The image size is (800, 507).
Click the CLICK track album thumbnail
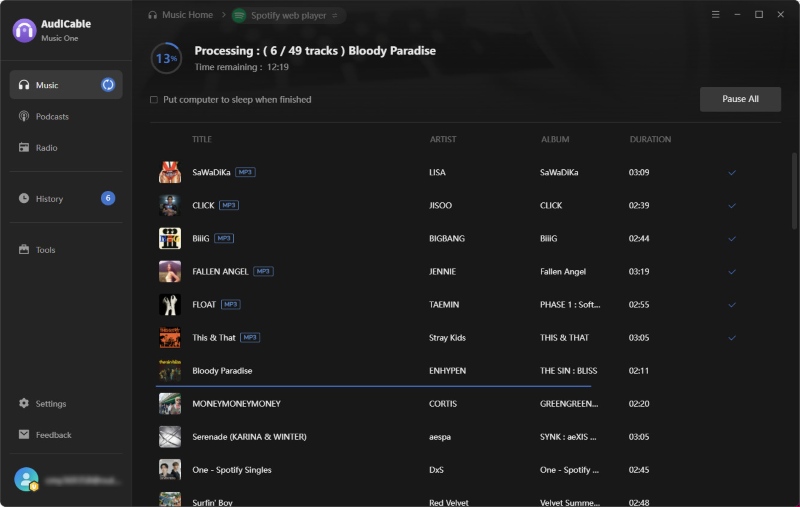(170, 206)
